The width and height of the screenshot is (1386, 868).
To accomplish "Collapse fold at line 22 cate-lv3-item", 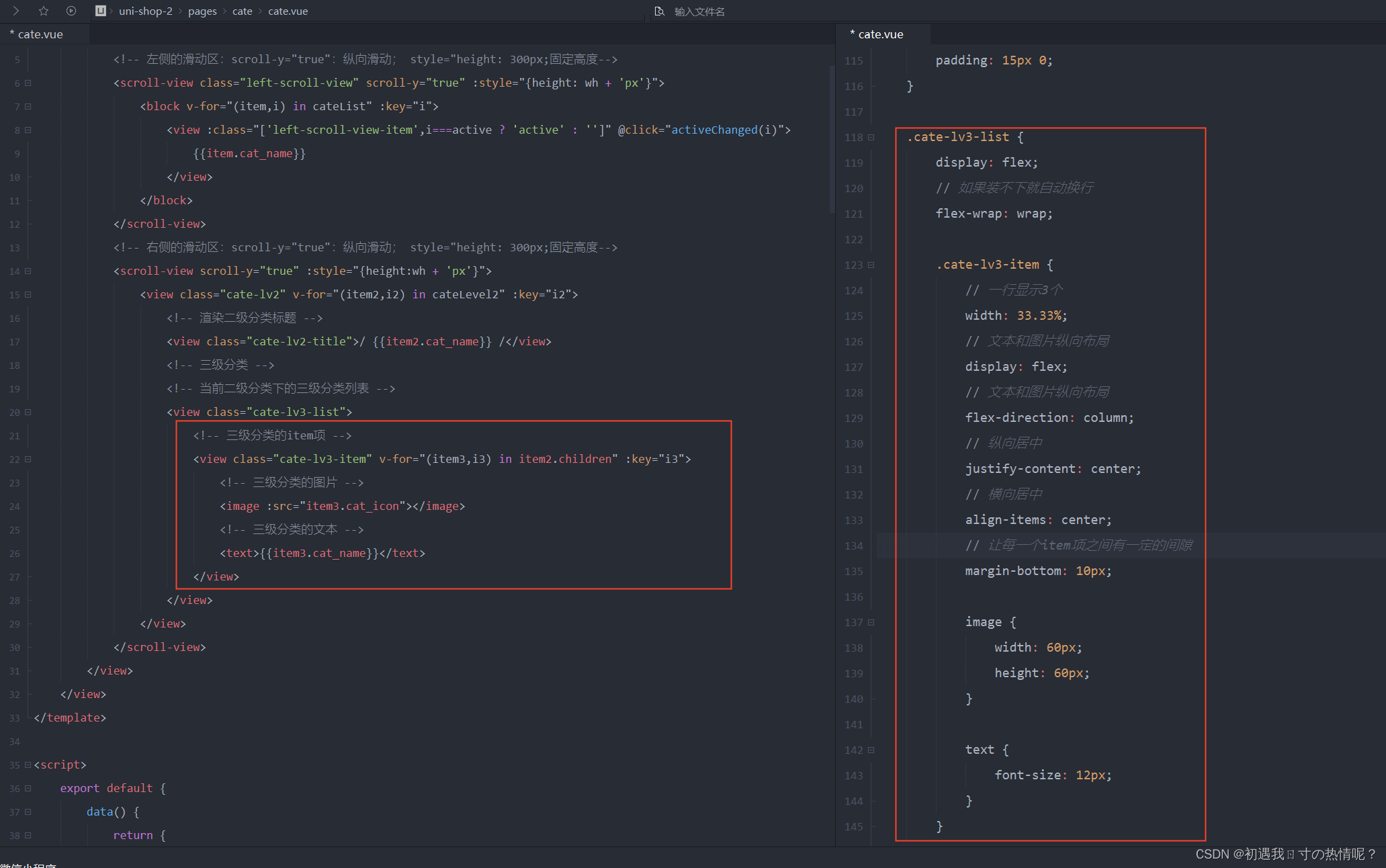I will (28, 460).
